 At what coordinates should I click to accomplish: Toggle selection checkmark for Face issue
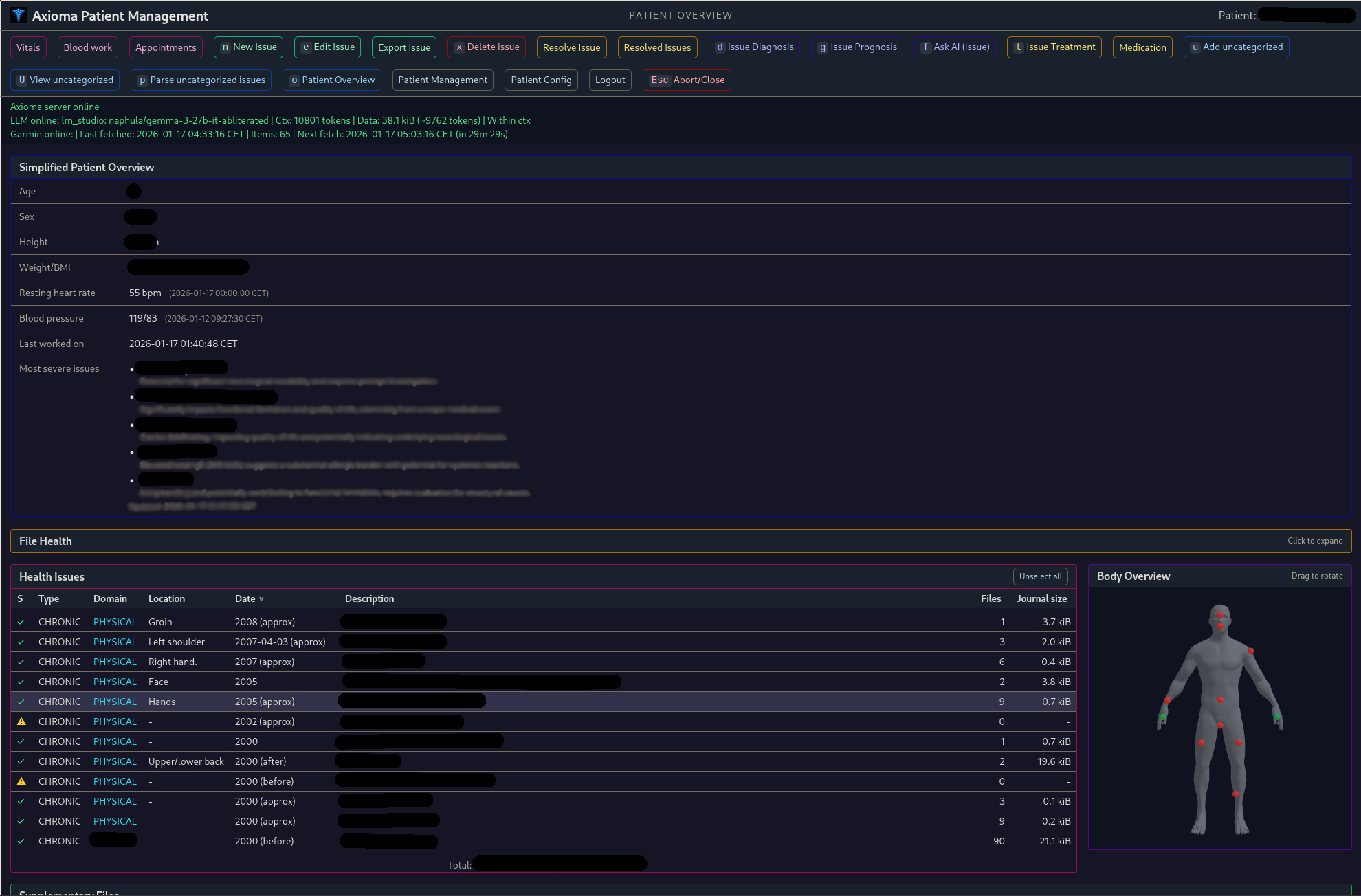21,682
